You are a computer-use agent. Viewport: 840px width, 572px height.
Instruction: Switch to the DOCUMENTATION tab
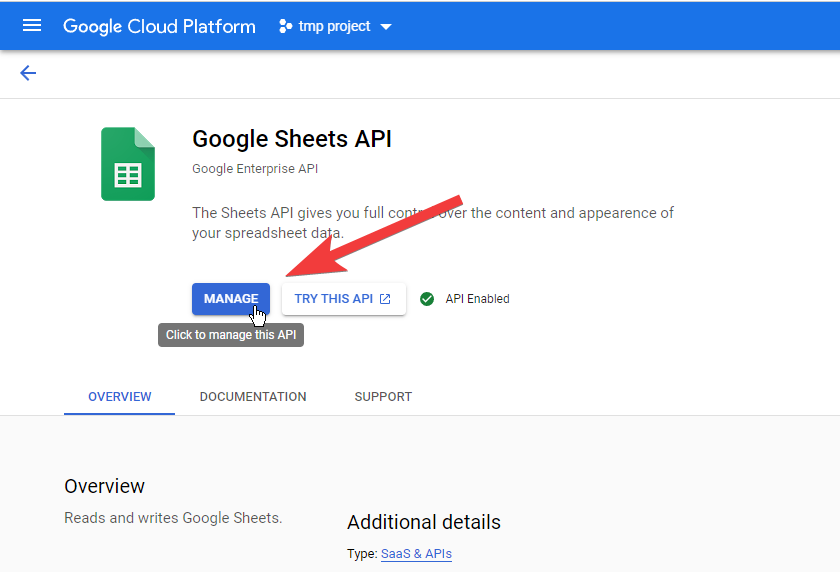(x=253, y=397)
